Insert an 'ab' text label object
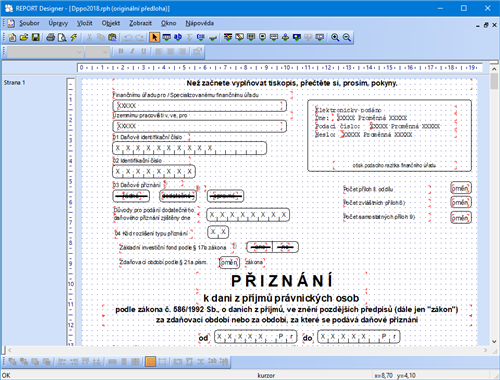 [178, 37]
